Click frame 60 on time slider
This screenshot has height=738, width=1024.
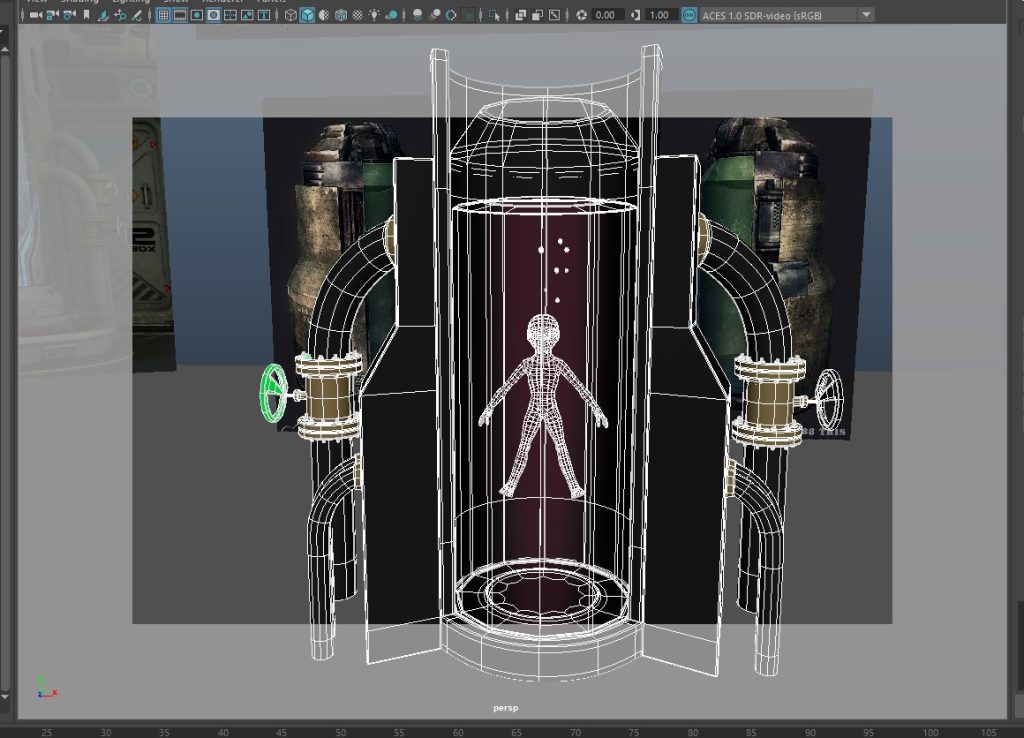pyautogui.click(x=458, y=732)
